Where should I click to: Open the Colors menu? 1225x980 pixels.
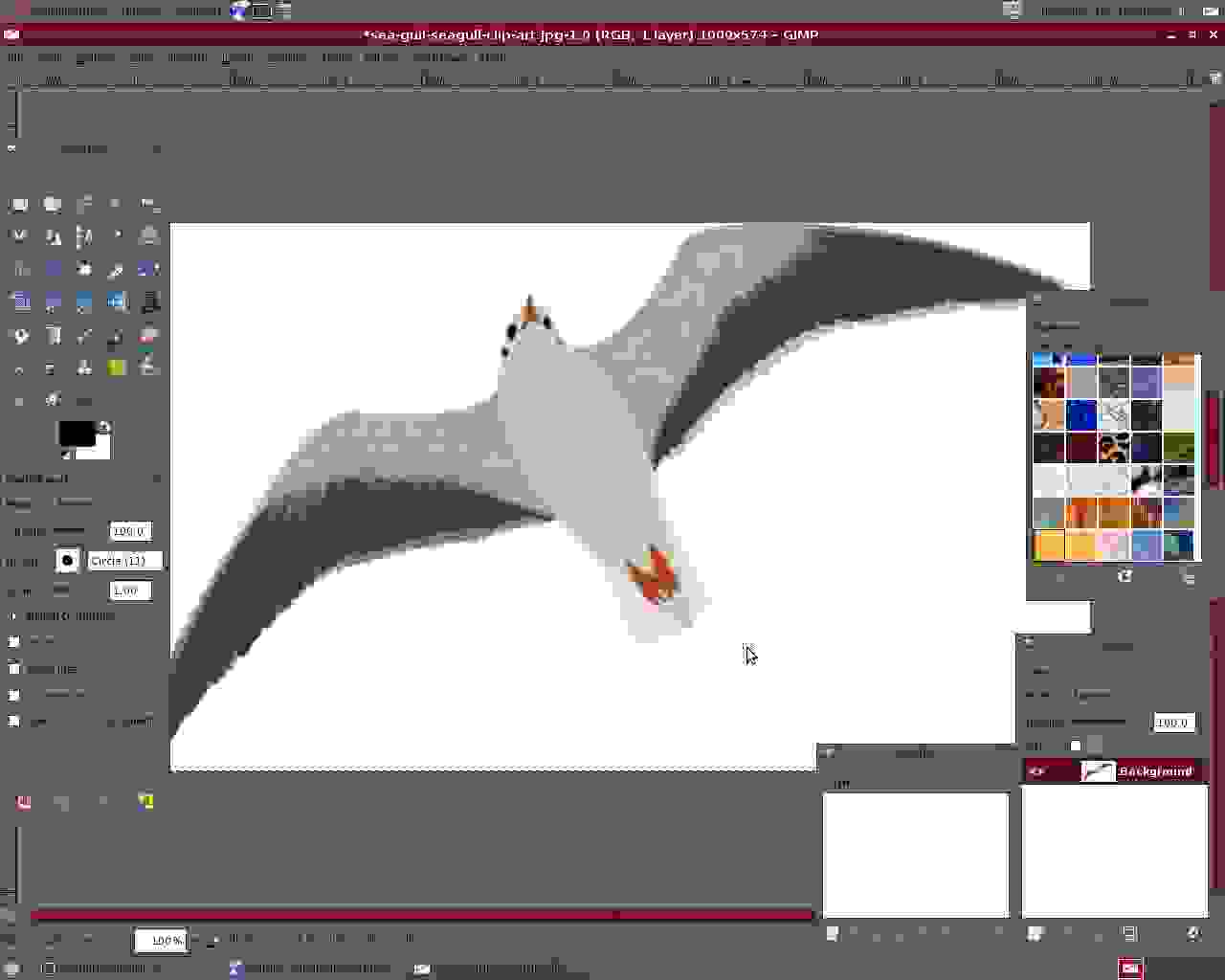pos(286,56)
